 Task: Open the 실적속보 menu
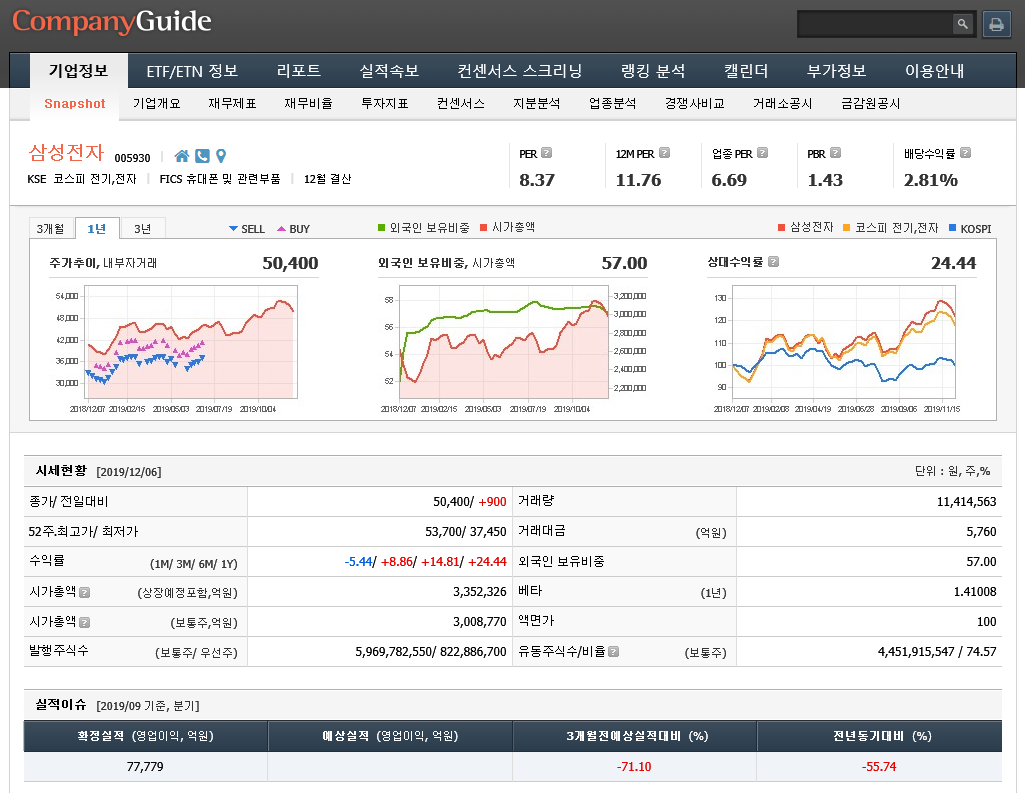pyautogui.click(x=389, y=71)
